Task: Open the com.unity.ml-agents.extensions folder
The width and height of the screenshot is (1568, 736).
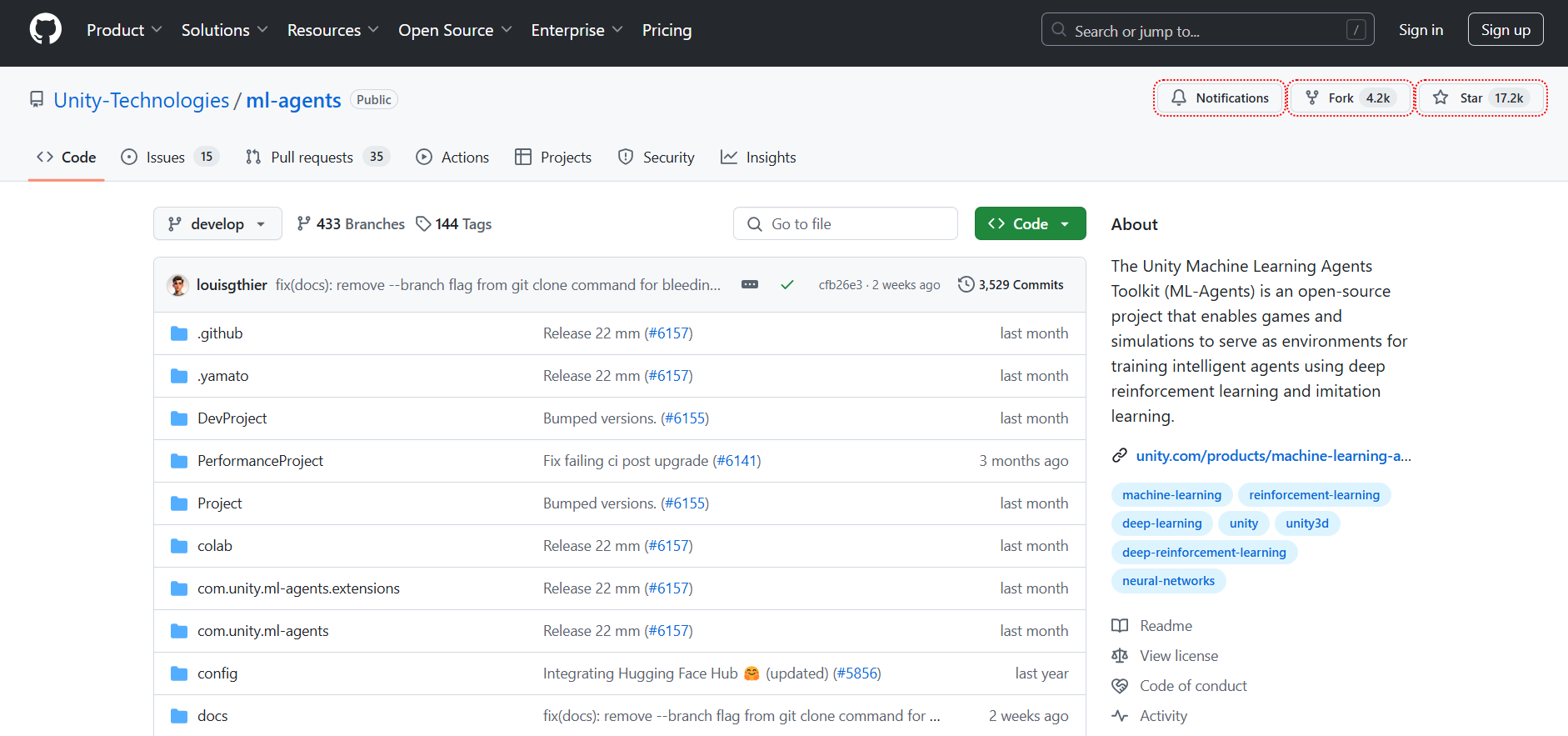Action: click(298, 588)
